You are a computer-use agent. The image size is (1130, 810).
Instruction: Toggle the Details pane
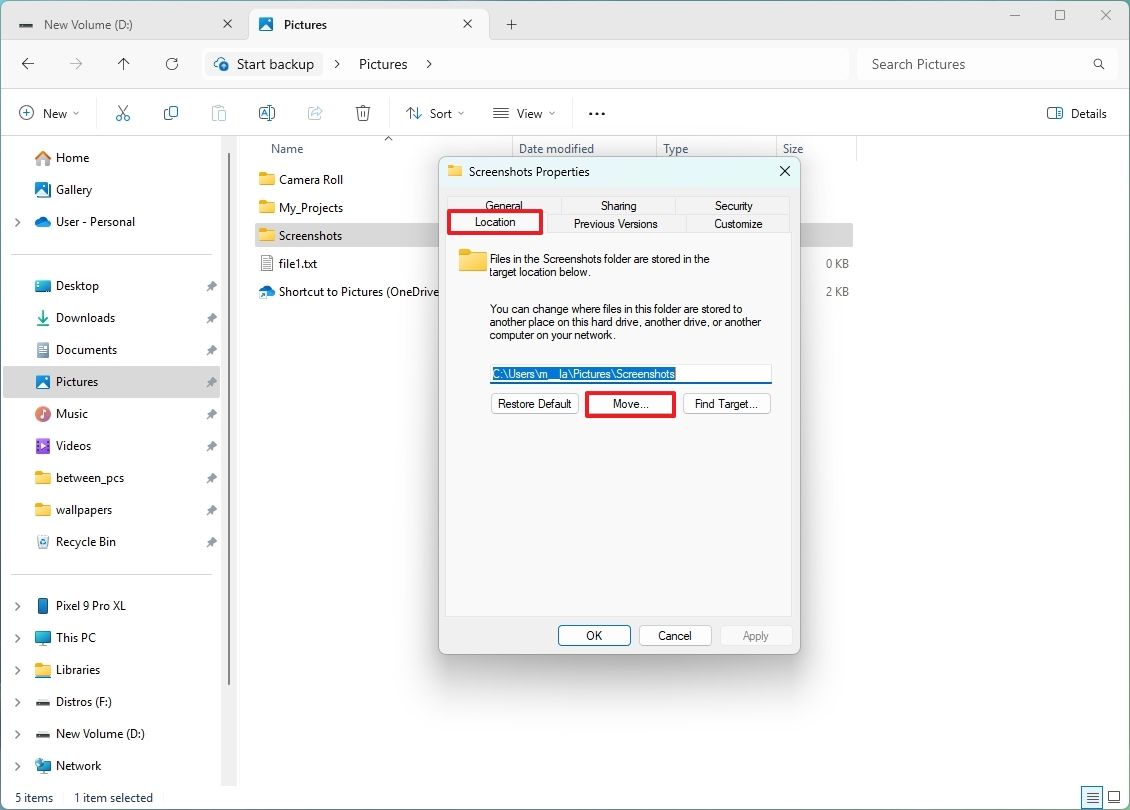1076,113
